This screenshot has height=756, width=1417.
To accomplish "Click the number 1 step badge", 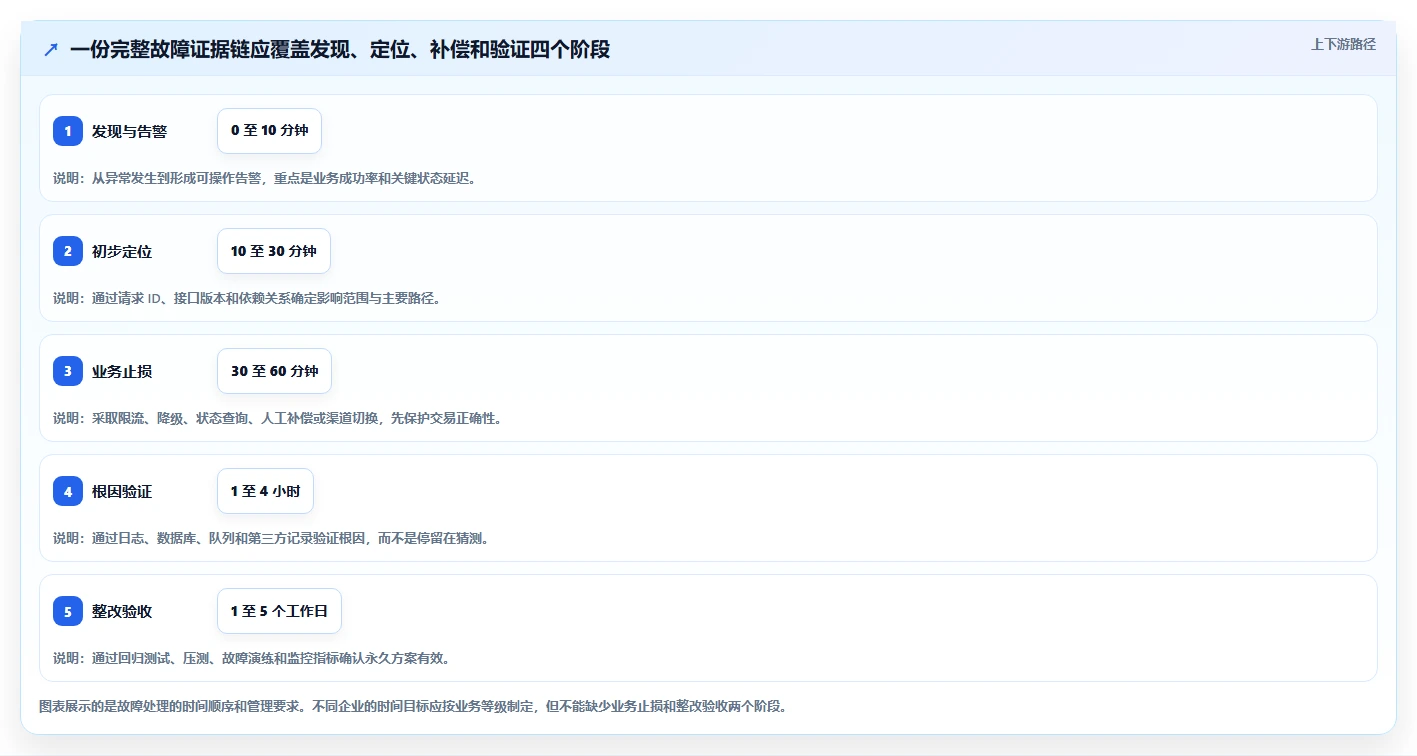I will click(68, 131).
